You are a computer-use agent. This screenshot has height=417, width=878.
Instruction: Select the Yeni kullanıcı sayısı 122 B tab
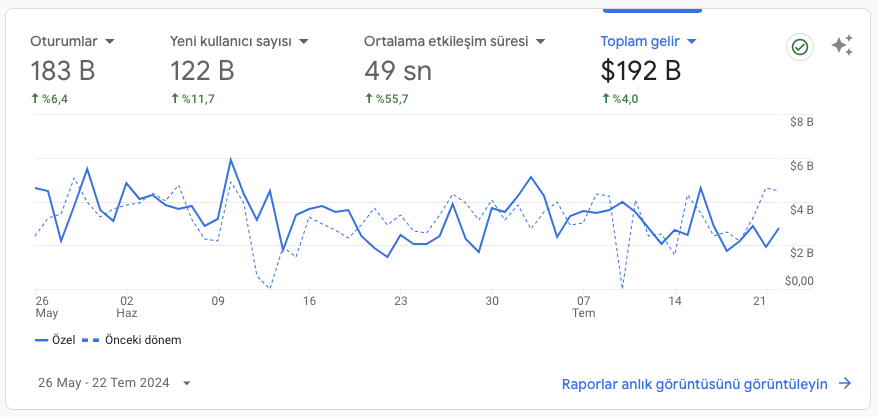point(202,71)
